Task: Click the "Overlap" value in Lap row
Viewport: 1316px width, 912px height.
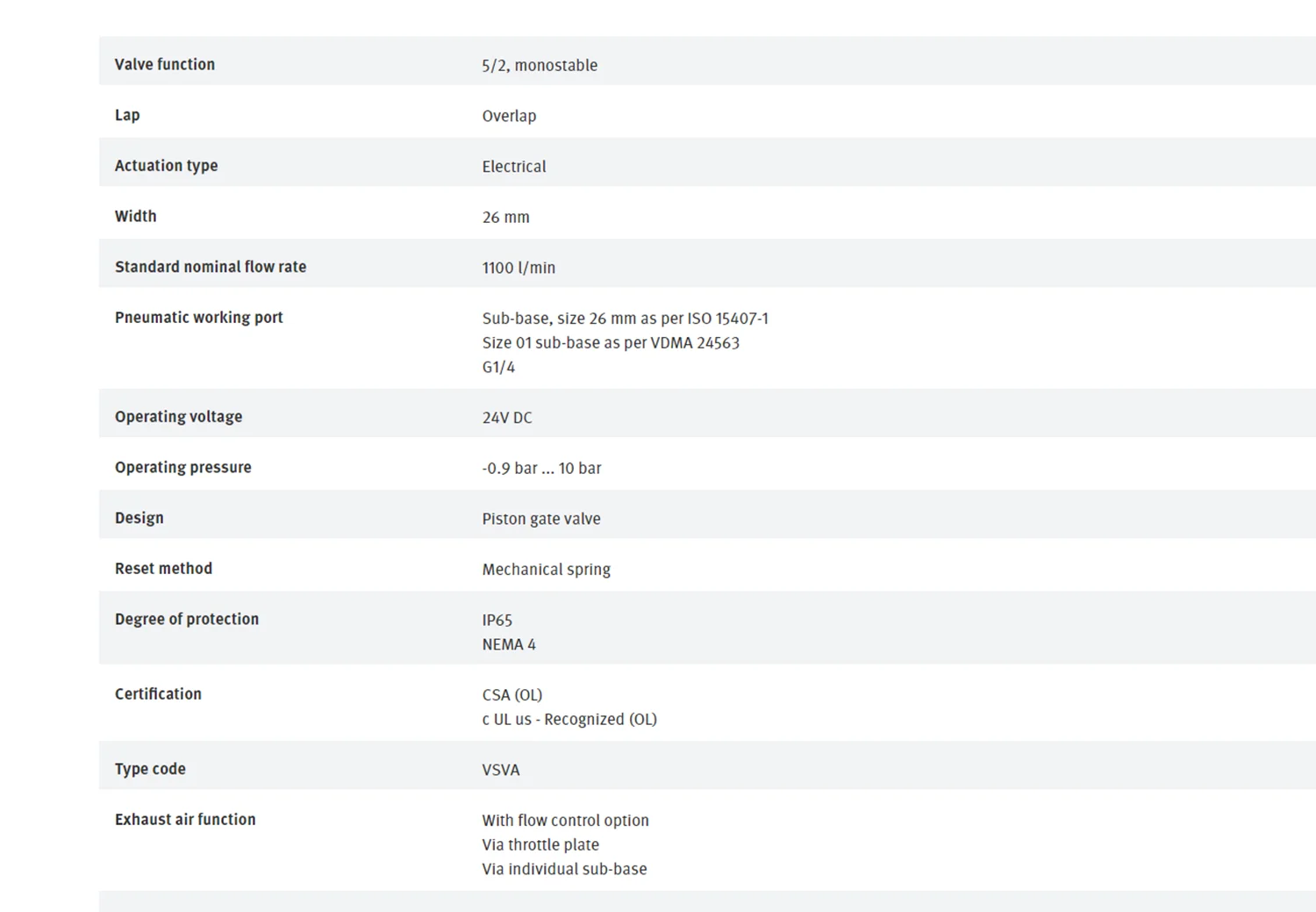Action: 509,116
